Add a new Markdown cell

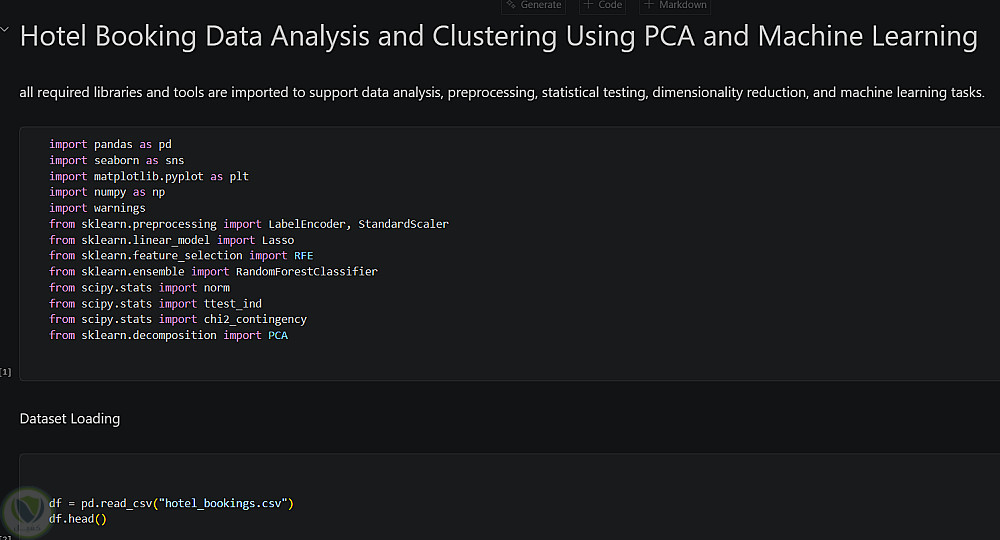676,5
